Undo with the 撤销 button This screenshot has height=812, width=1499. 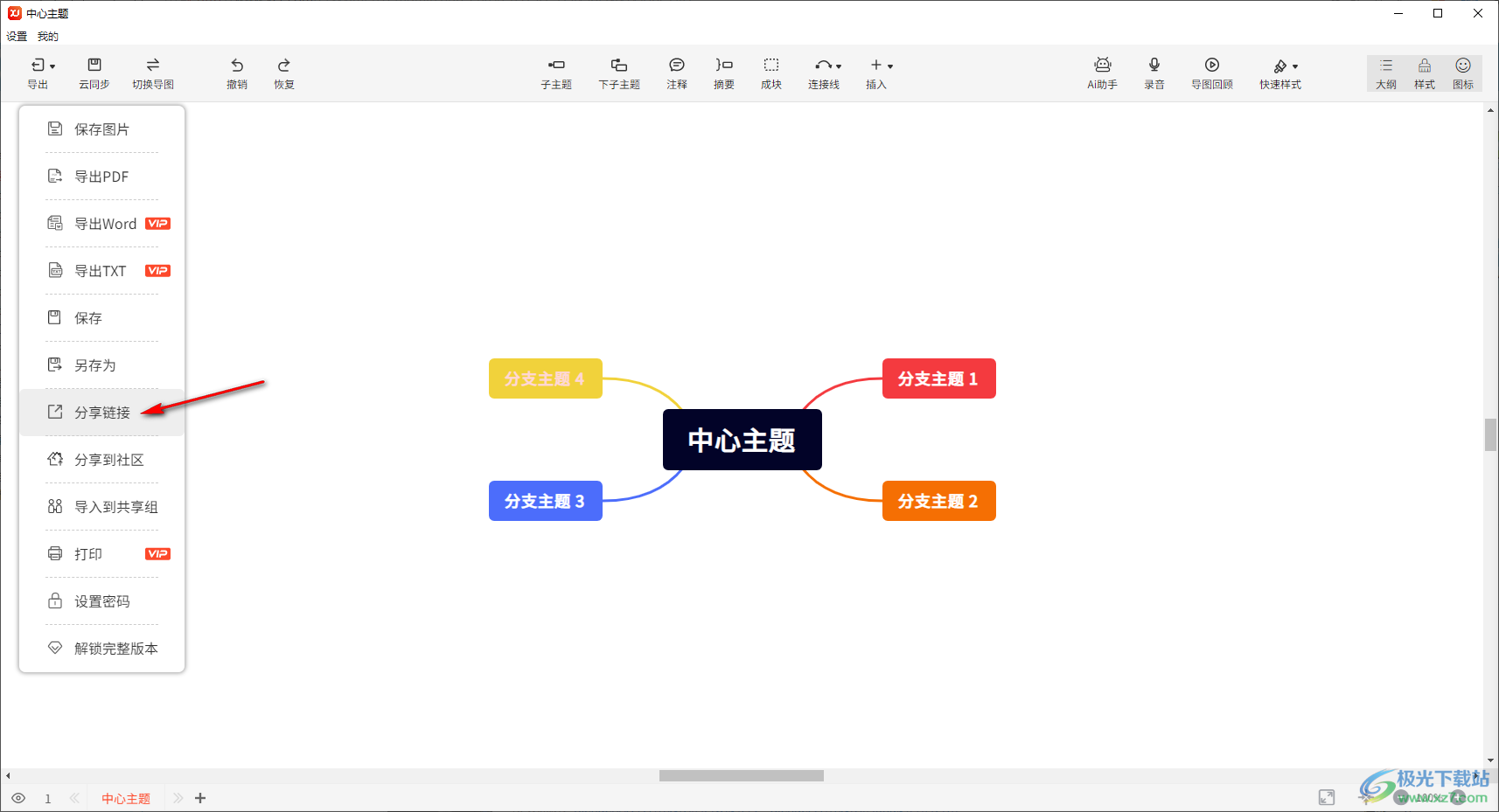(x=237, y=73)
